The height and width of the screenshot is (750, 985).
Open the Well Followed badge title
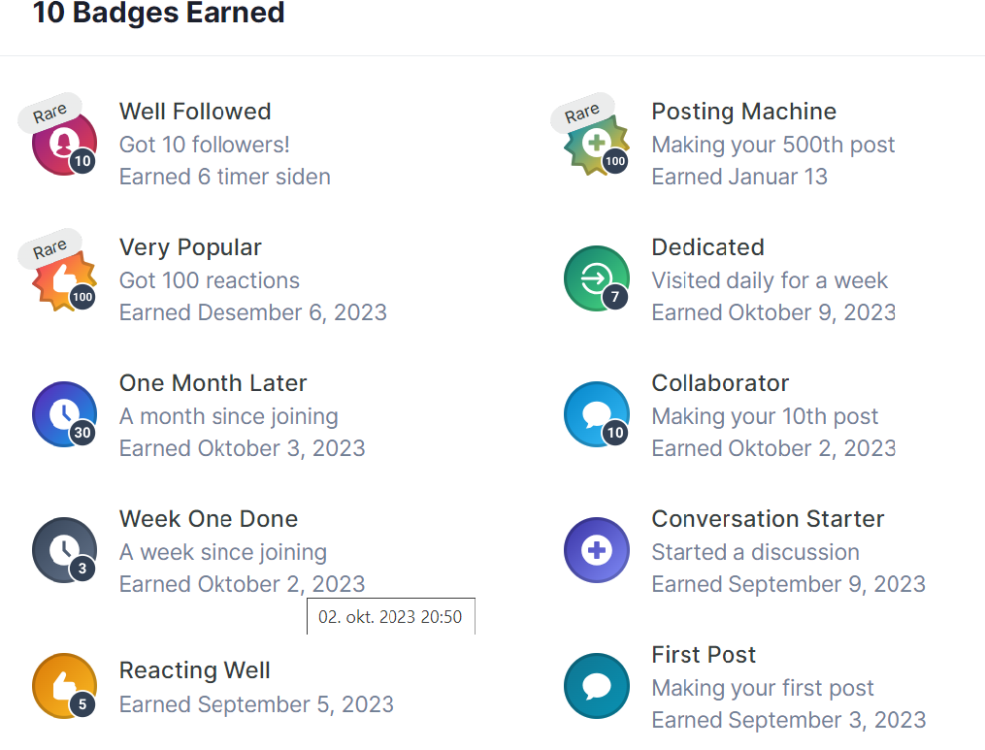pyautogui.click(x=195, y=111)
